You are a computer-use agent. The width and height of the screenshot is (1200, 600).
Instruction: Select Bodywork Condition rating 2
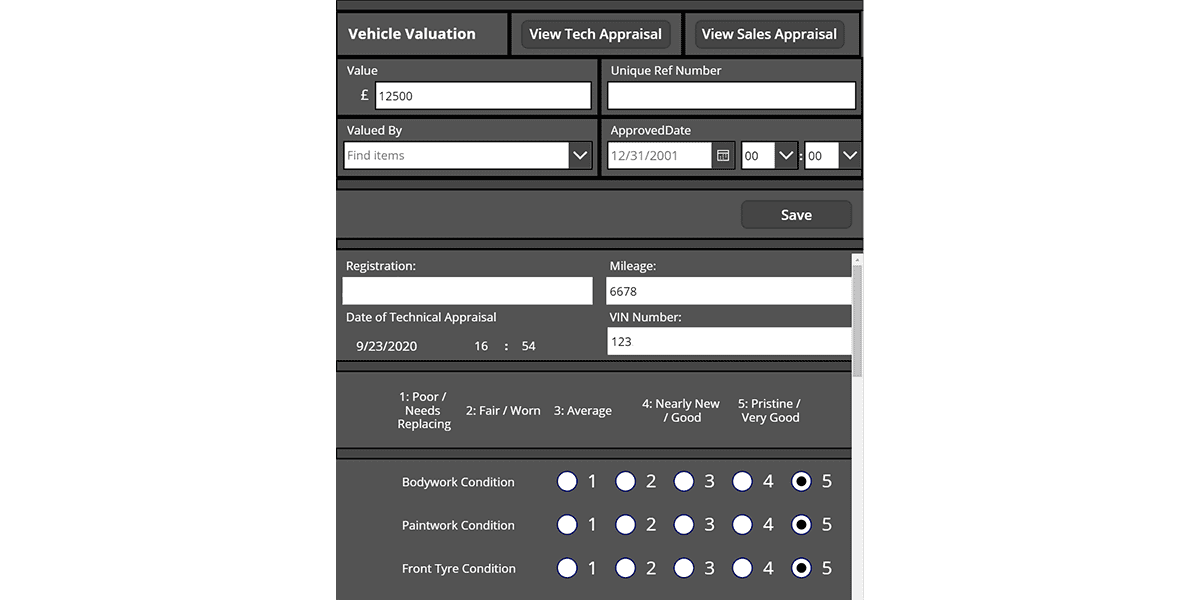(625, 482)
